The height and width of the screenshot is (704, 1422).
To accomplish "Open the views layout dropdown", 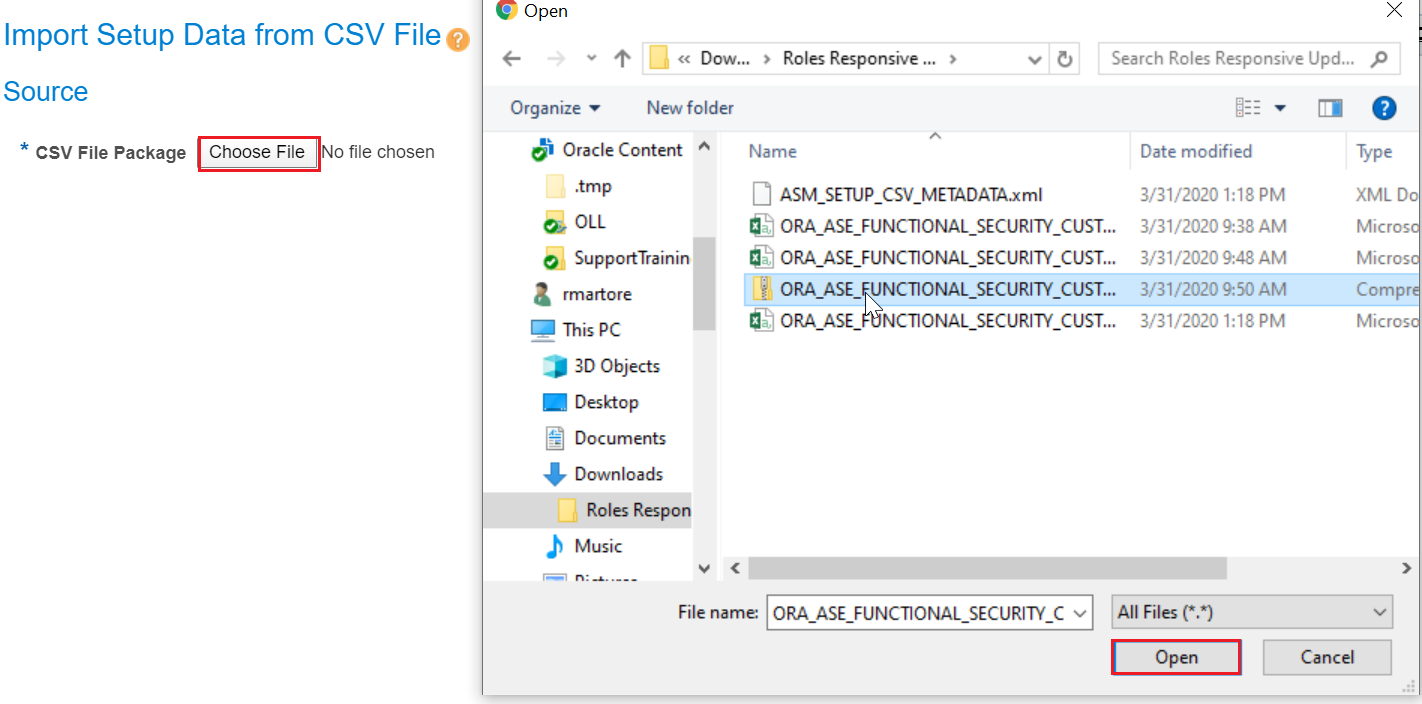I will pyautogui.click(x=1281, y=107).
